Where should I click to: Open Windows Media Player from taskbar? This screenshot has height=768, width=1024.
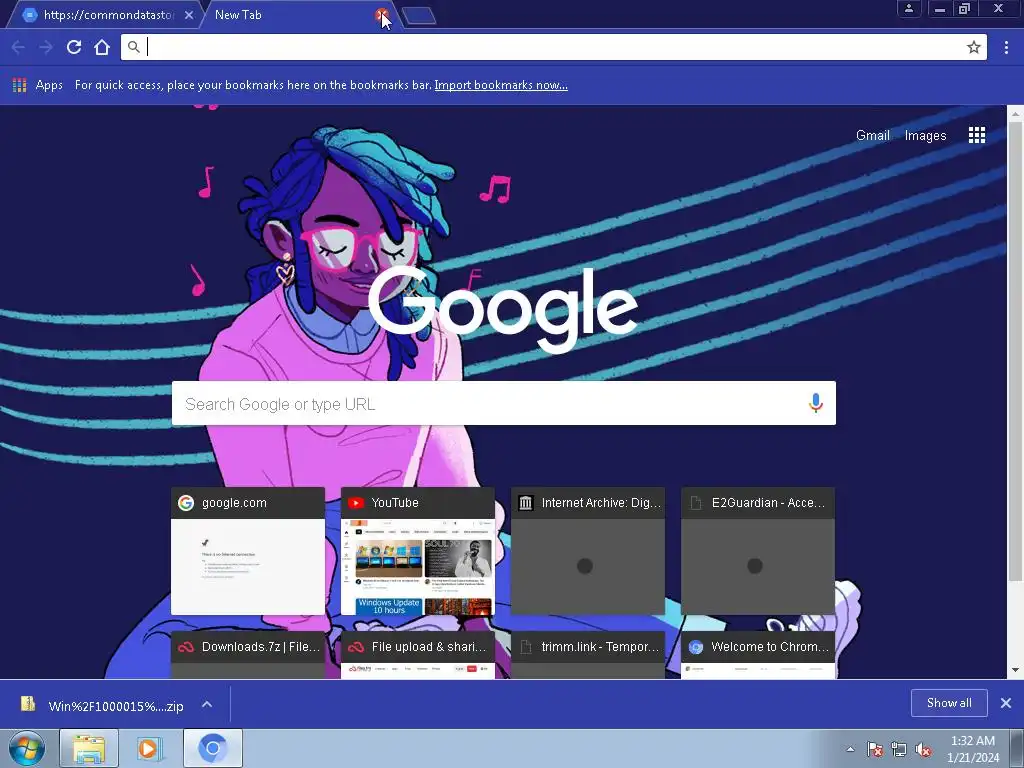tap(150, 748)
